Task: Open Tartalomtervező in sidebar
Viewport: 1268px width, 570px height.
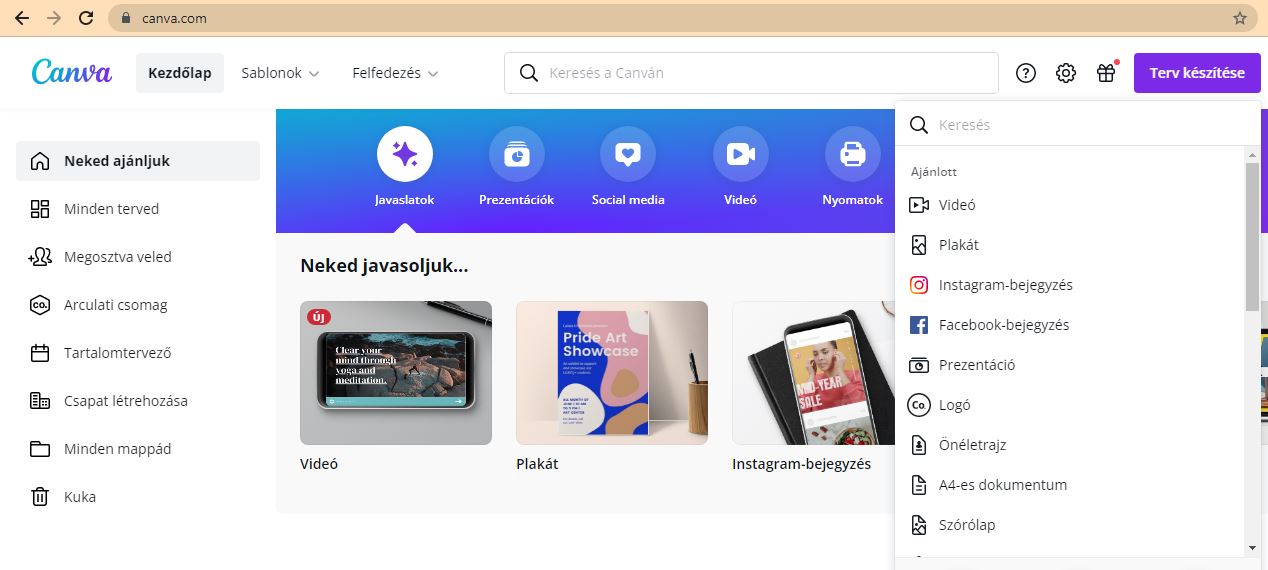Action: [x=138, y=353]
